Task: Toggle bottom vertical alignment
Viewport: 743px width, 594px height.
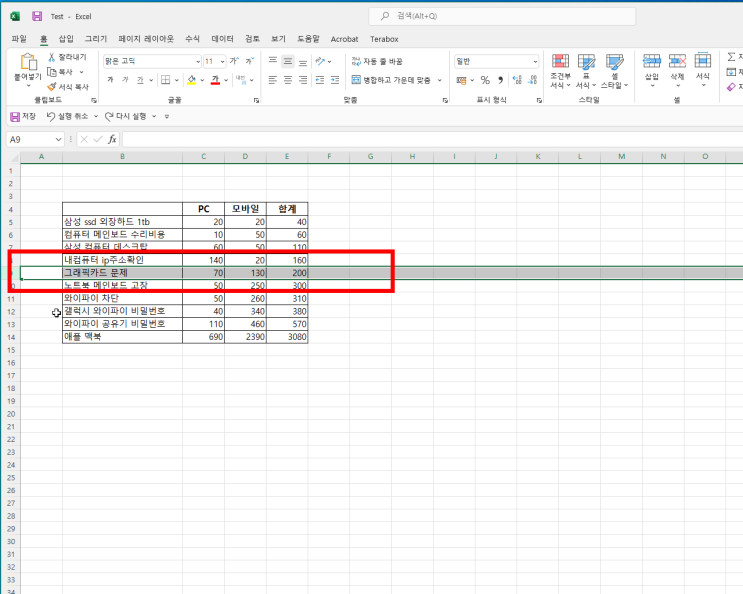Action: click(x=303, y=61)
